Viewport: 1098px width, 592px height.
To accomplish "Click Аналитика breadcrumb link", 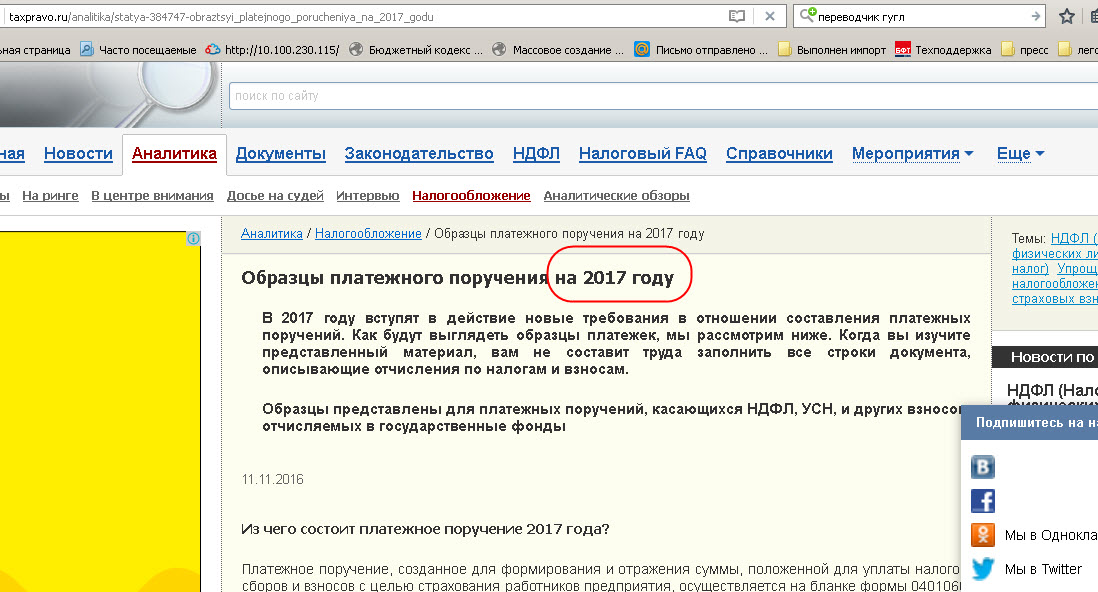I will [x=272, y=233].
